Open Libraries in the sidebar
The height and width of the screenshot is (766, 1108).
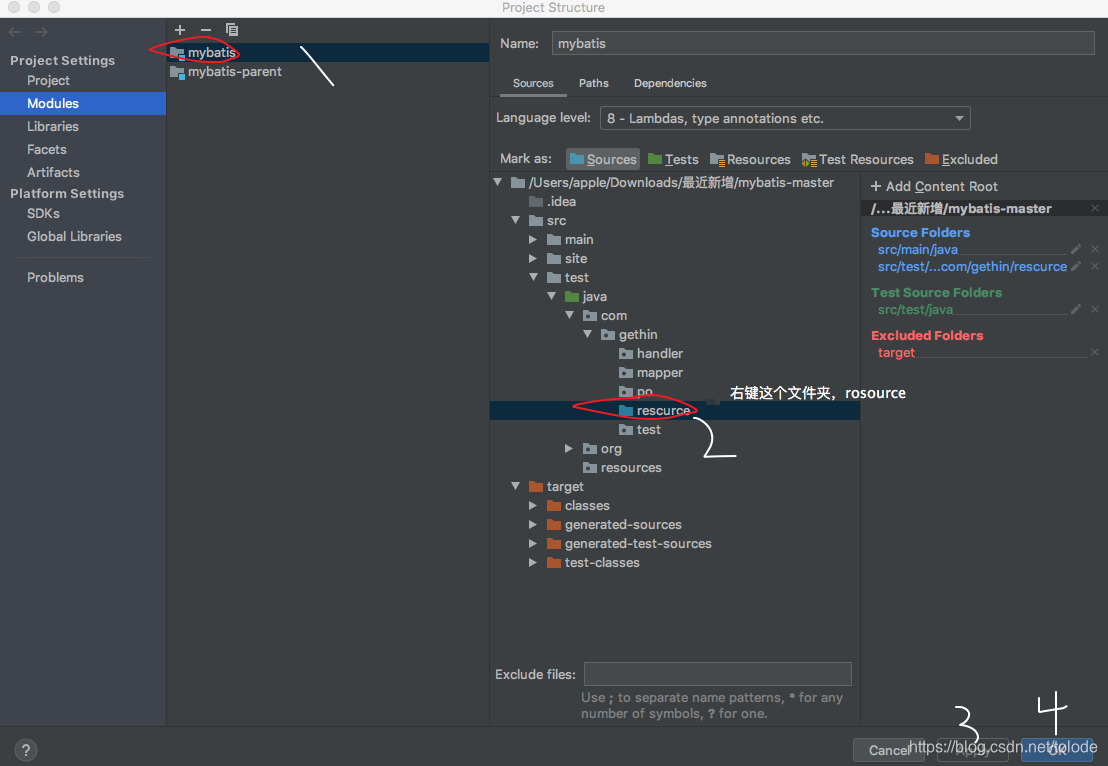53,126
